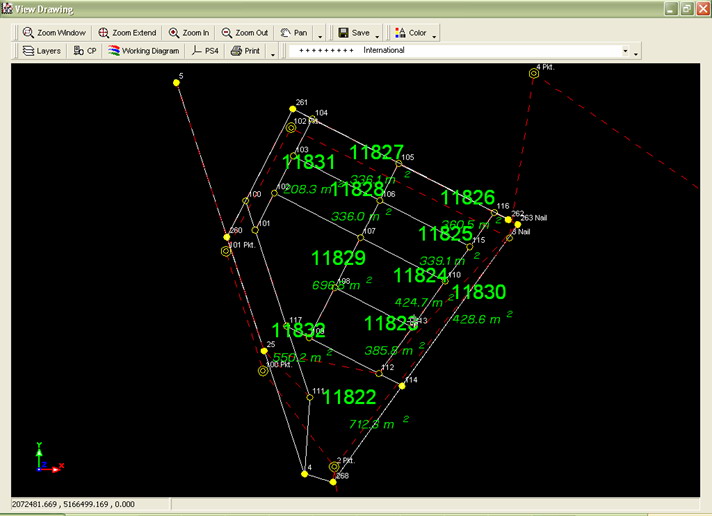
Task: Open the Layers panel
Action: 41,50
